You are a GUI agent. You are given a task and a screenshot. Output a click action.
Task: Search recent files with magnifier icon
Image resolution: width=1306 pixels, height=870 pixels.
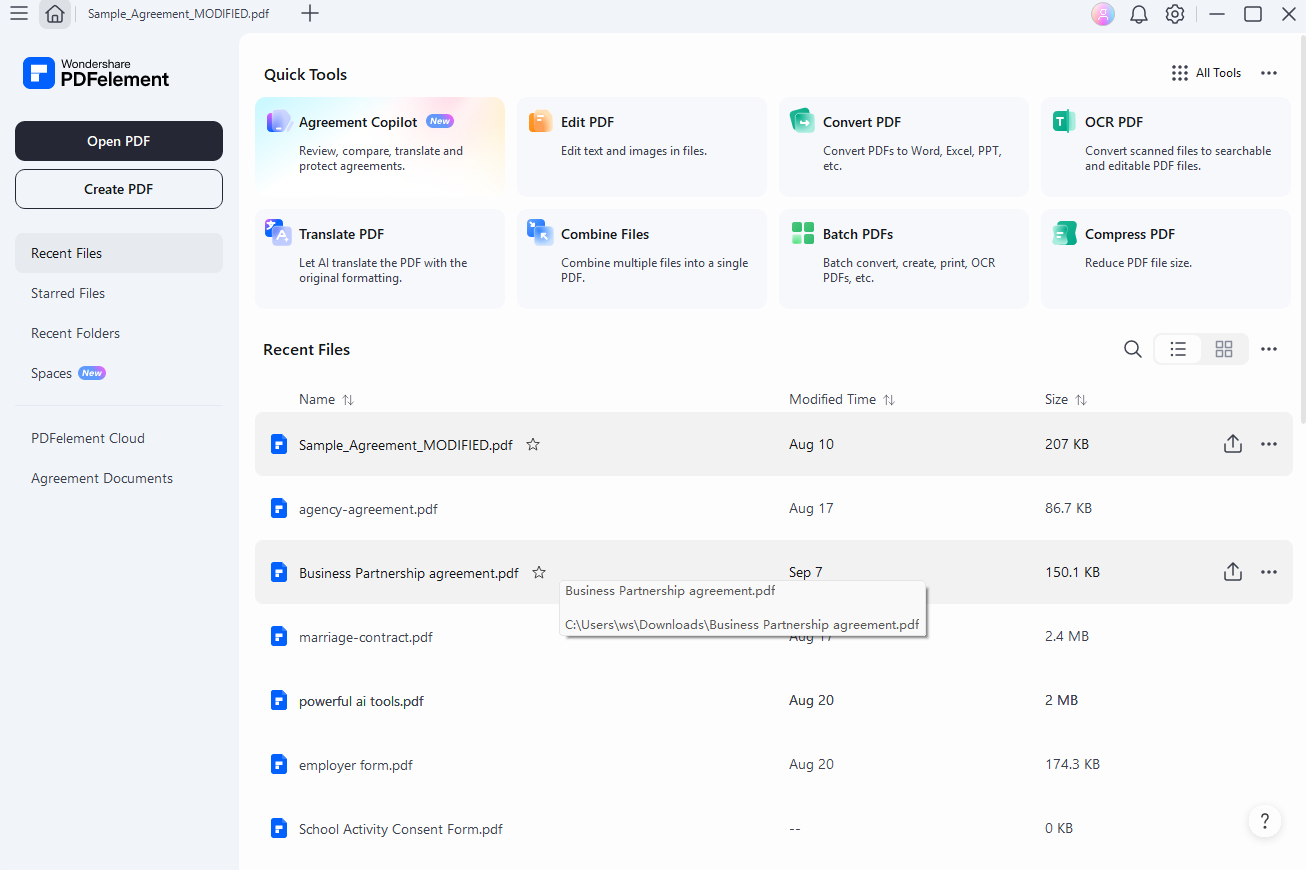coord(1132,349)
